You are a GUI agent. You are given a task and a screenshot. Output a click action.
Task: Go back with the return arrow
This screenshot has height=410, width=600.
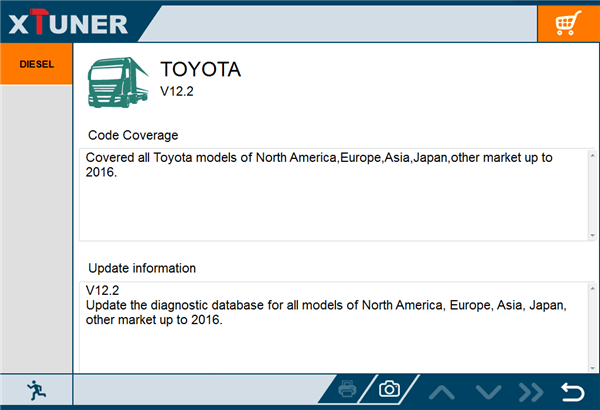click(572, 390)
